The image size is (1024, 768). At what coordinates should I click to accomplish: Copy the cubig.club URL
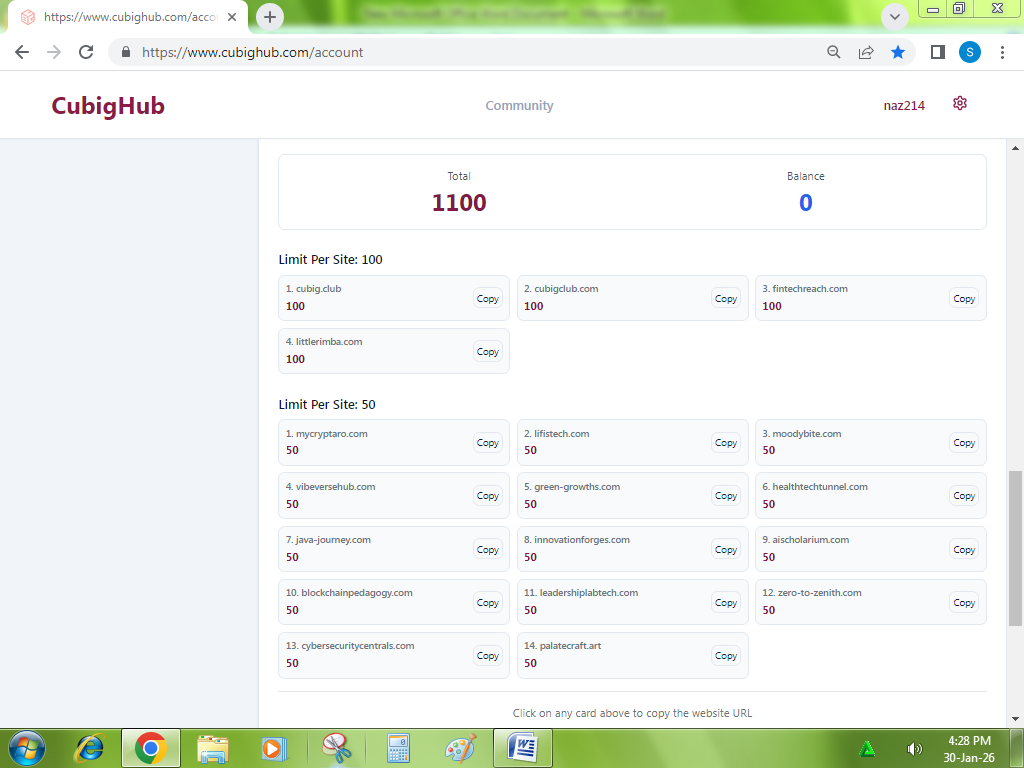tap(488, 299)
